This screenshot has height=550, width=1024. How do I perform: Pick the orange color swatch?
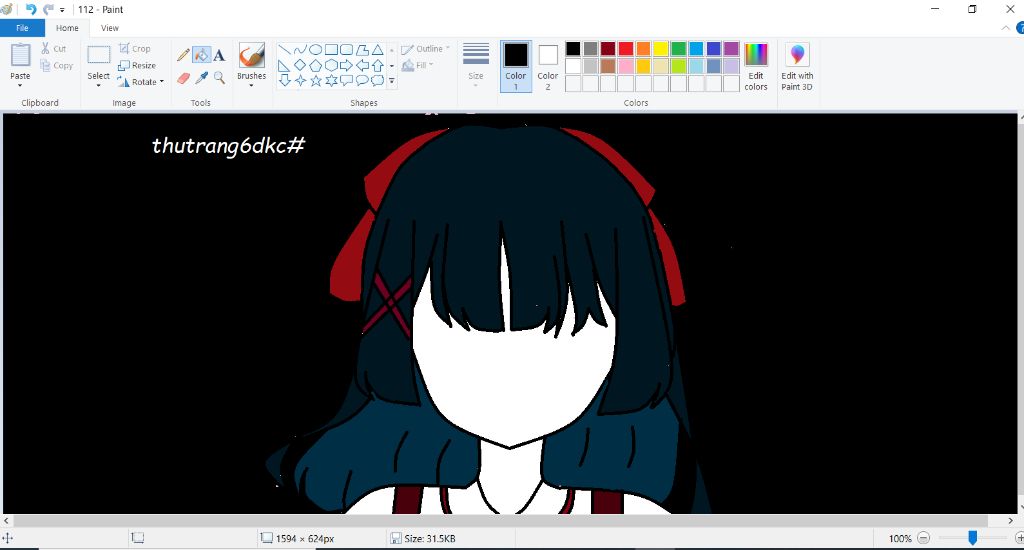[643, 49]
